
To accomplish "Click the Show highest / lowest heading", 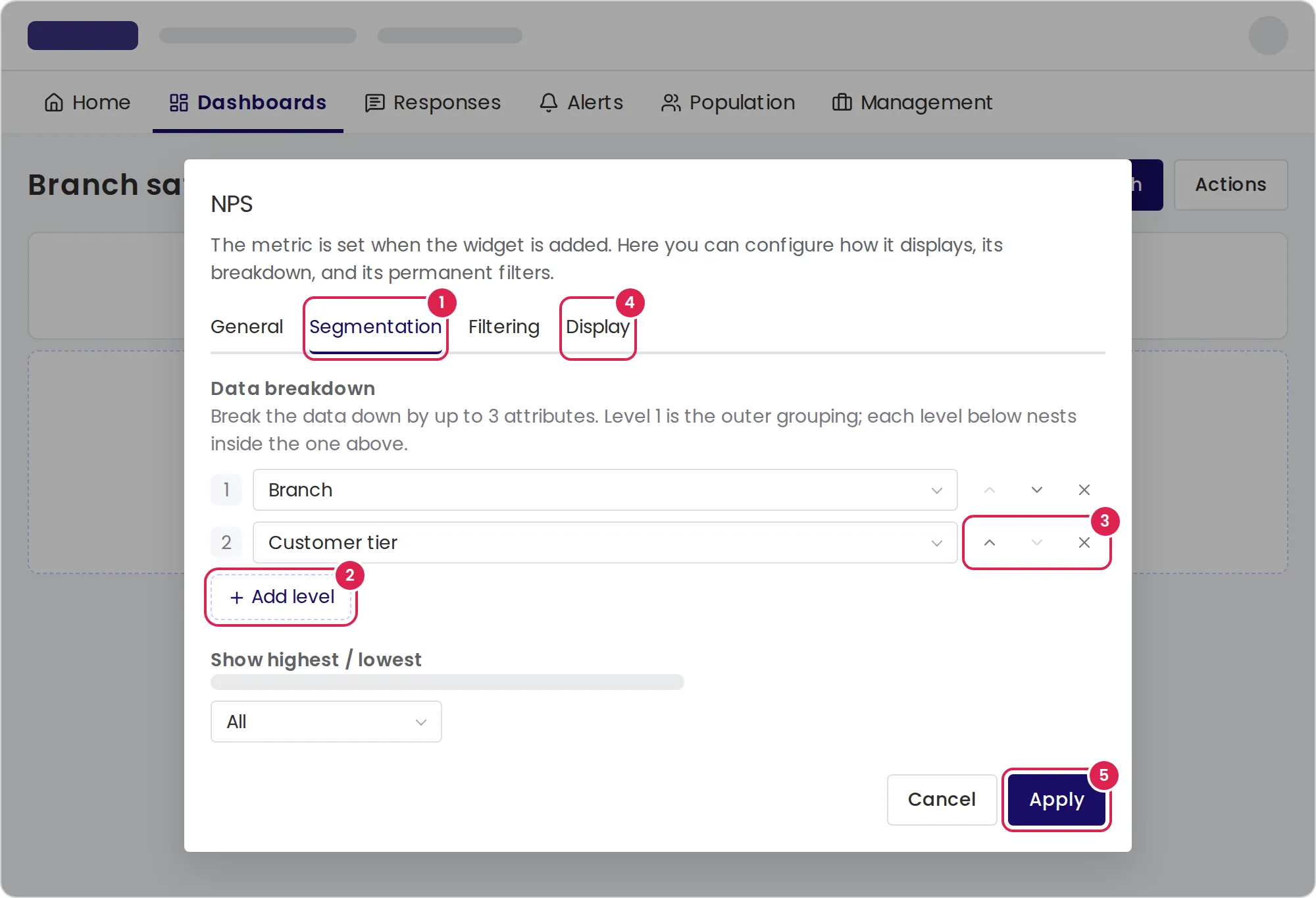I will [x=316, y=660].
